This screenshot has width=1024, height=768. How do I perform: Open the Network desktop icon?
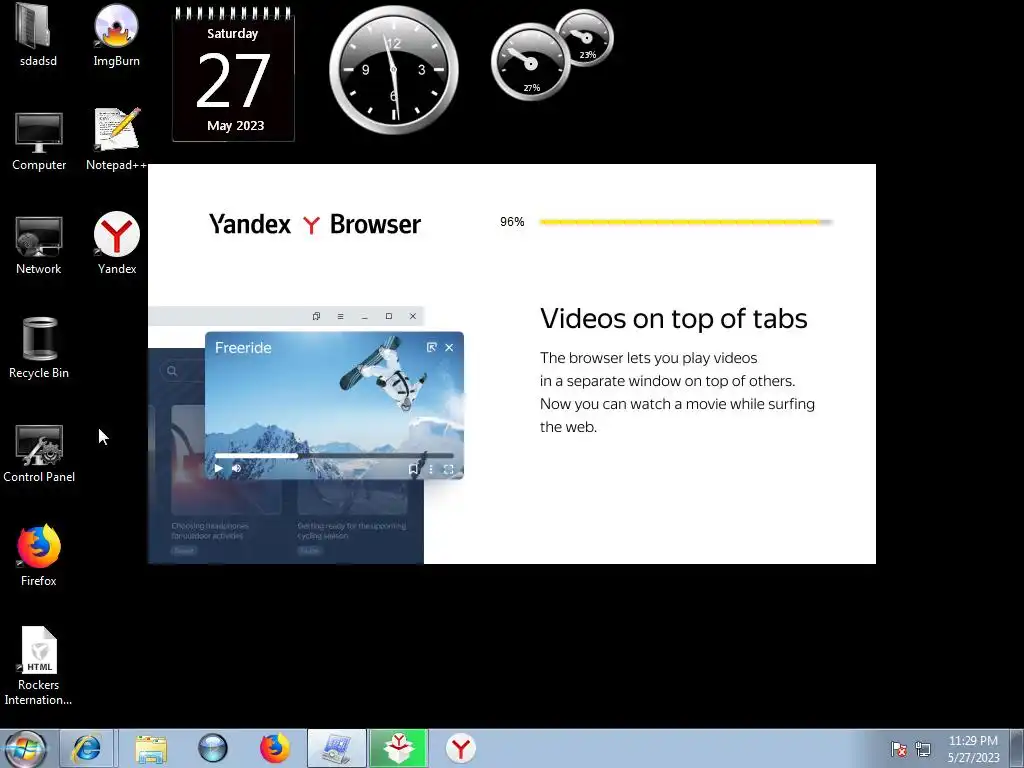(x=39, y=245)
